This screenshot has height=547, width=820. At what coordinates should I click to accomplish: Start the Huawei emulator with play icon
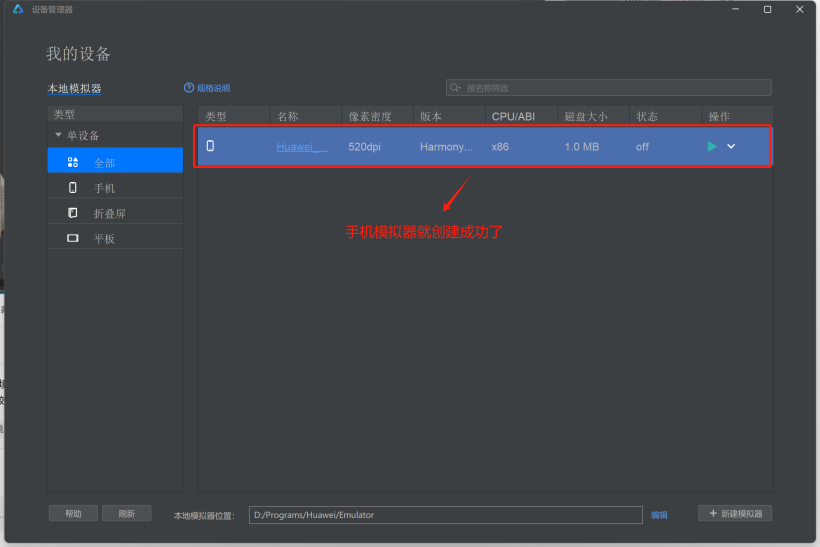[x=712, y=146]
